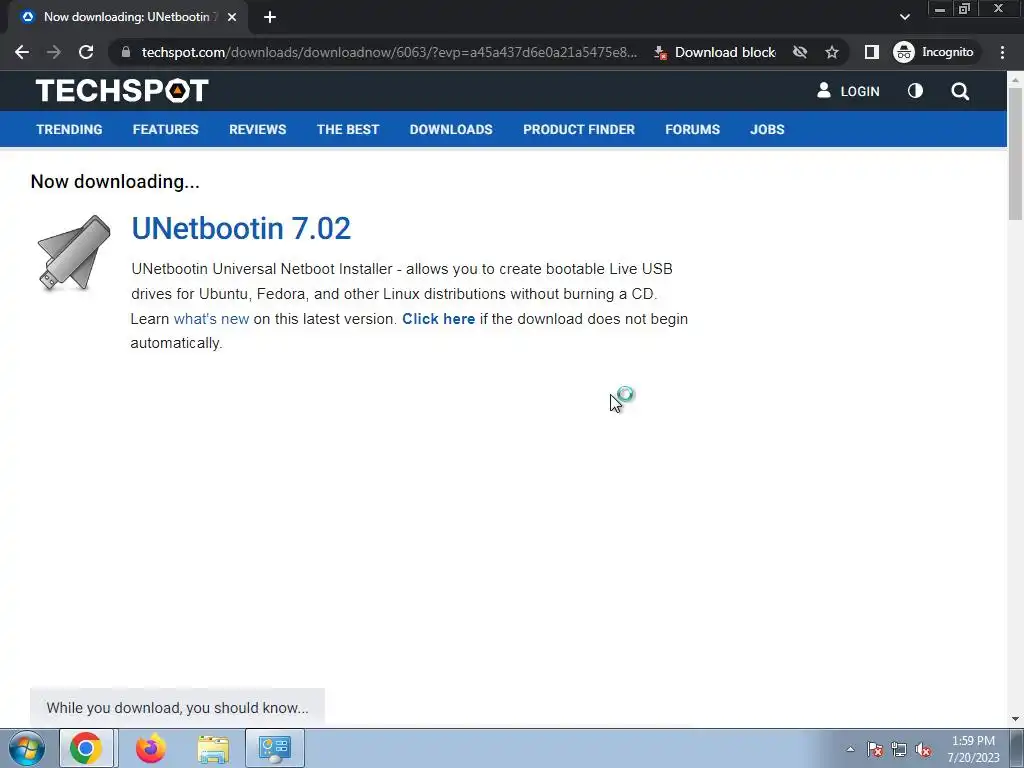Open the LOGIN link
The width and height of the screenshot is (1024, 768).
848,91
